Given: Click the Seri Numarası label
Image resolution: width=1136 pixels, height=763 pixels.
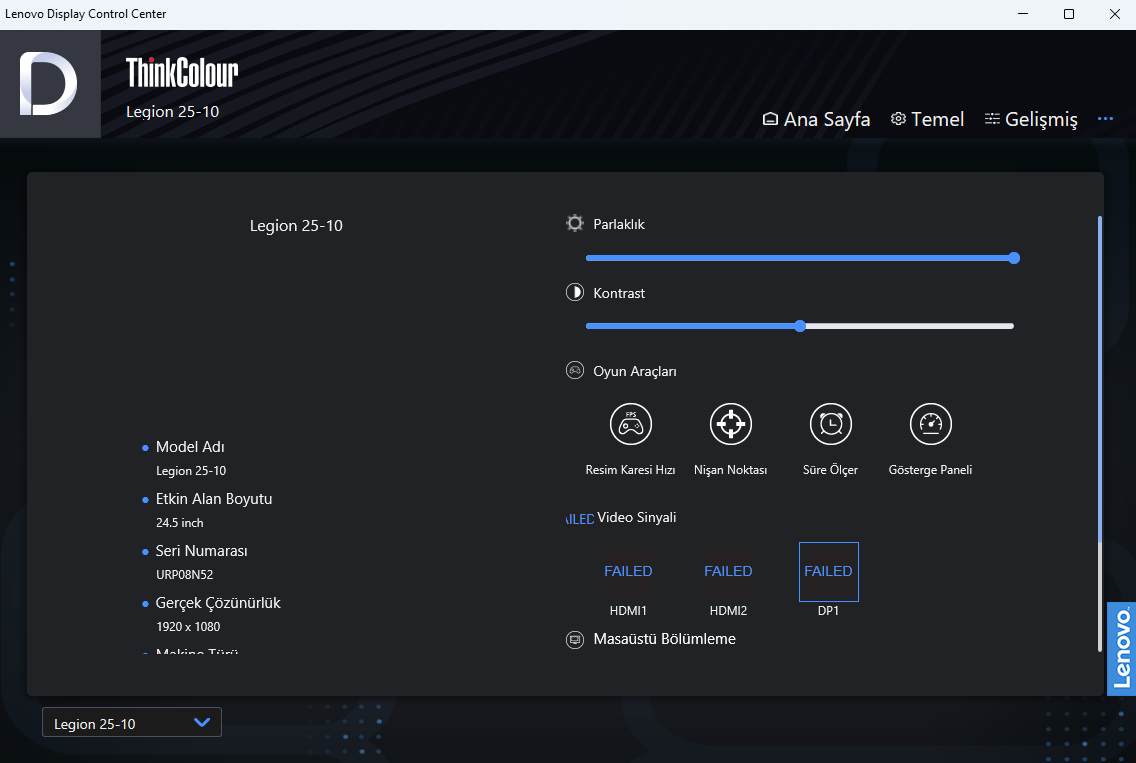Looking at the screenshot, I should (201, 551).
